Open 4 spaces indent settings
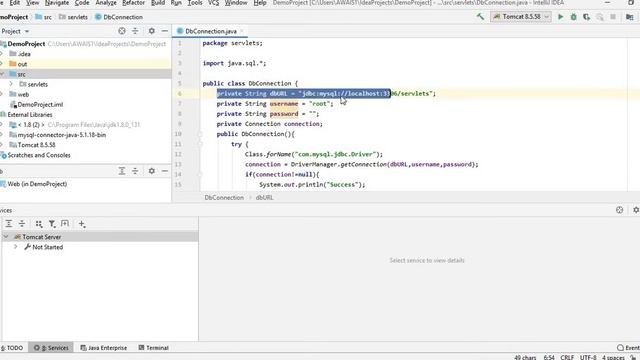This screenshot has height=360, width=640. pyautogui.click(x=613, y=357)
